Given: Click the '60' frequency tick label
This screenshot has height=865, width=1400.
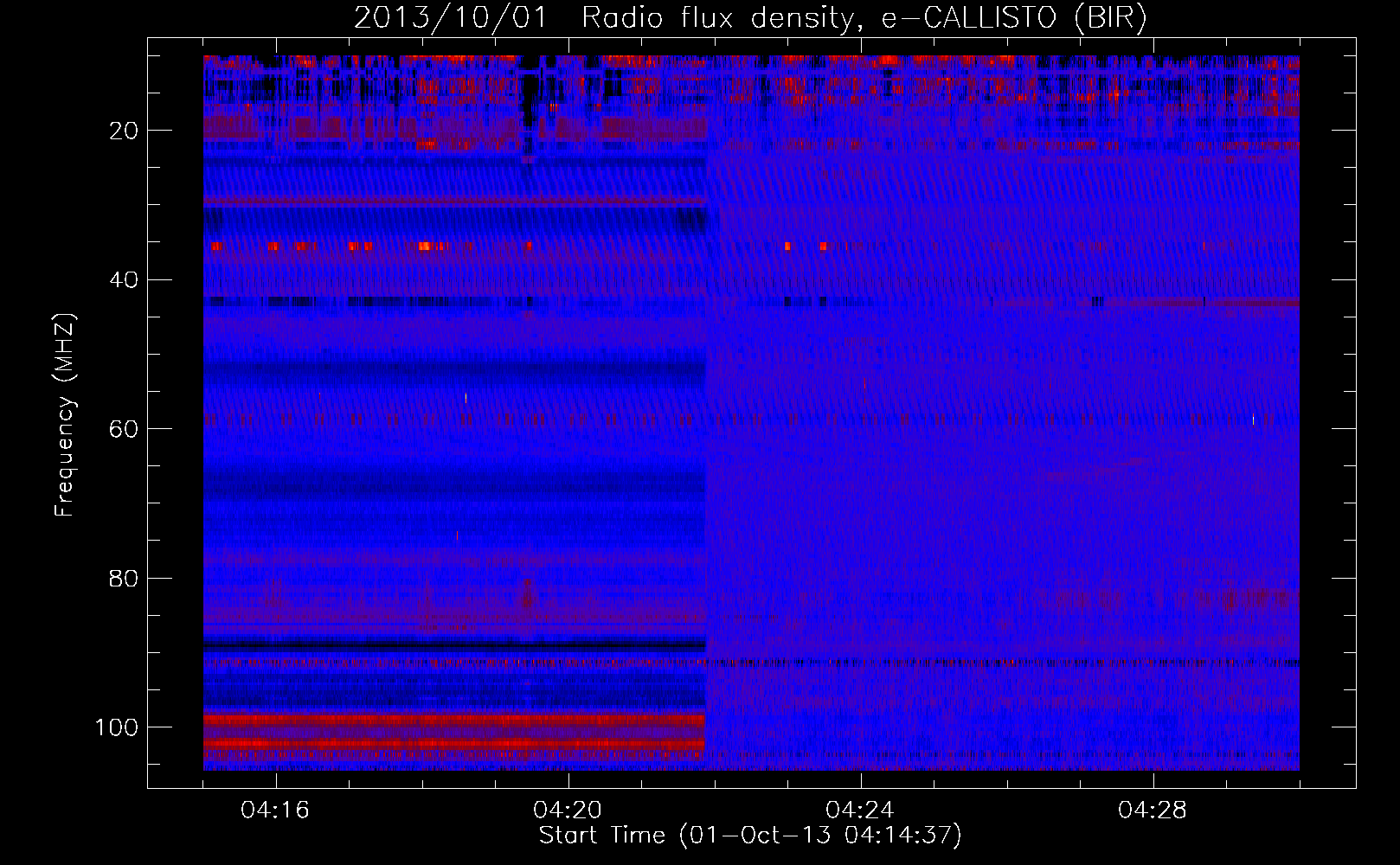Looking at the screenshot, I should [x=124, y=430].
